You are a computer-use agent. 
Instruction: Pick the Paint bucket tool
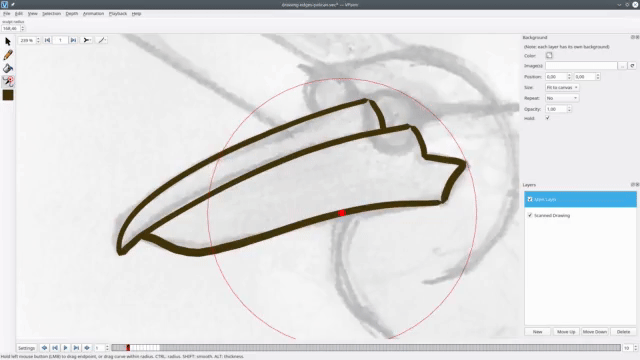pos(8,68)
